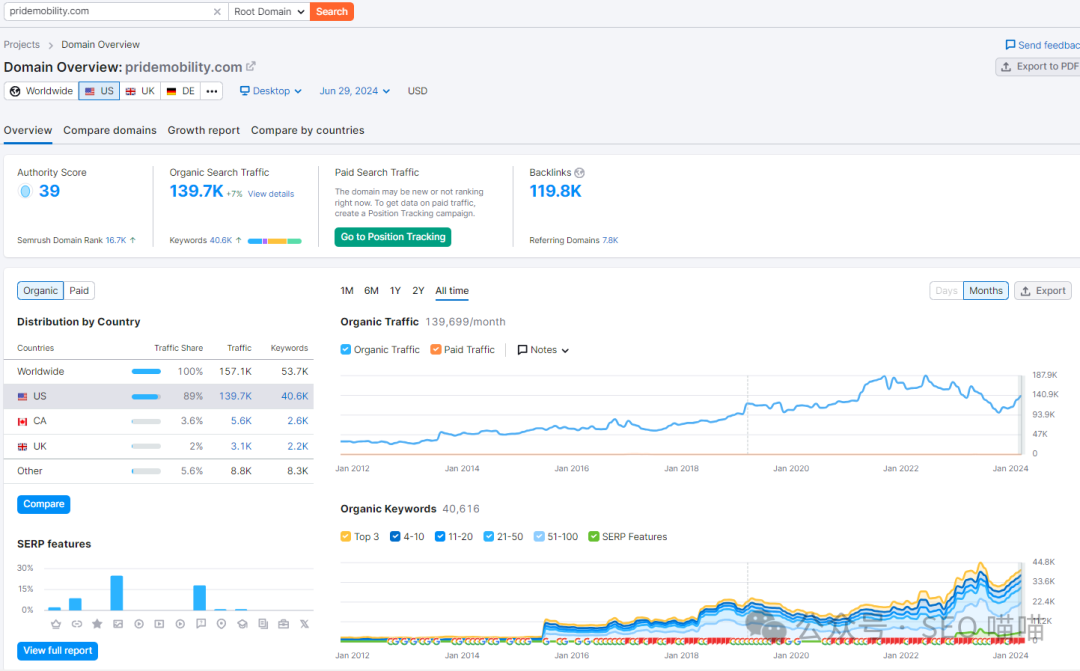The image size is (1080, 671).
Task: Open the Growth report tab
Action: tap(203, 130)
